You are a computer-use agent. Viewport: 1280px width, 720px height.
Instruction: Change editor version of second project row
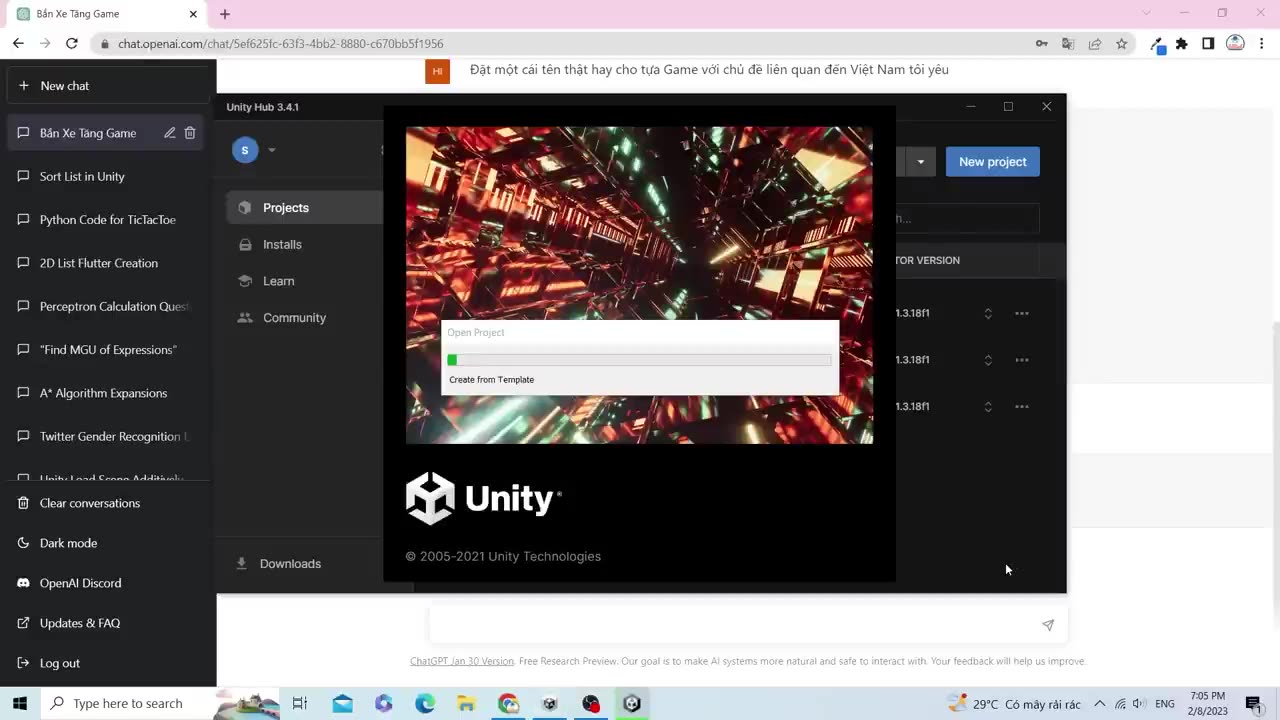click(988, 360)
